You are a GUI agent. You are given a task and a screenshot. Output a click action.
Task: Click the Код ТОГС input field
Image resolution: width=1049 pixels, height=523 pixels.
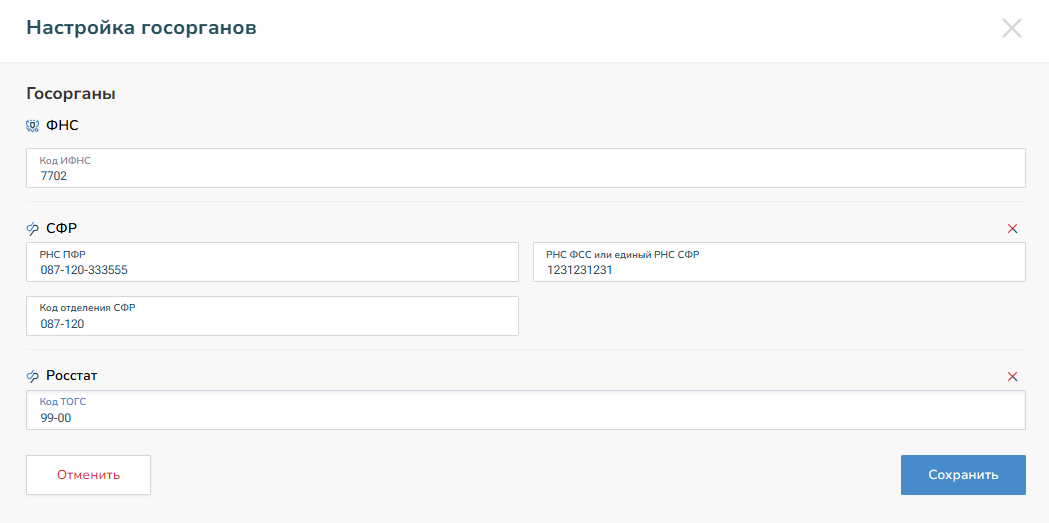(x=526, y=410)
